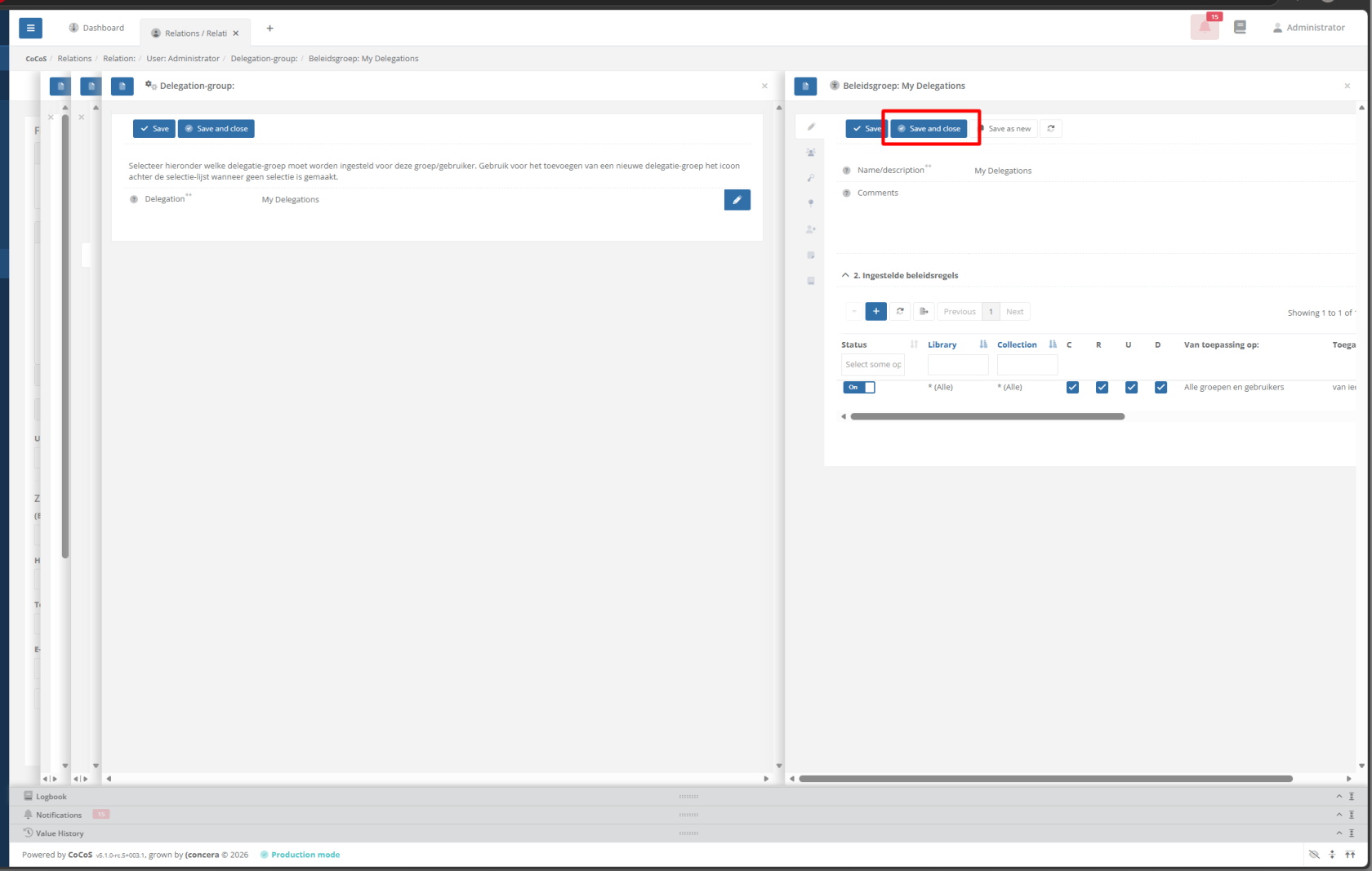This screenshot has height=871, width=1372.
Task: Collapse the 2. Ingestelde beleidsregels section
Action: 845,275
